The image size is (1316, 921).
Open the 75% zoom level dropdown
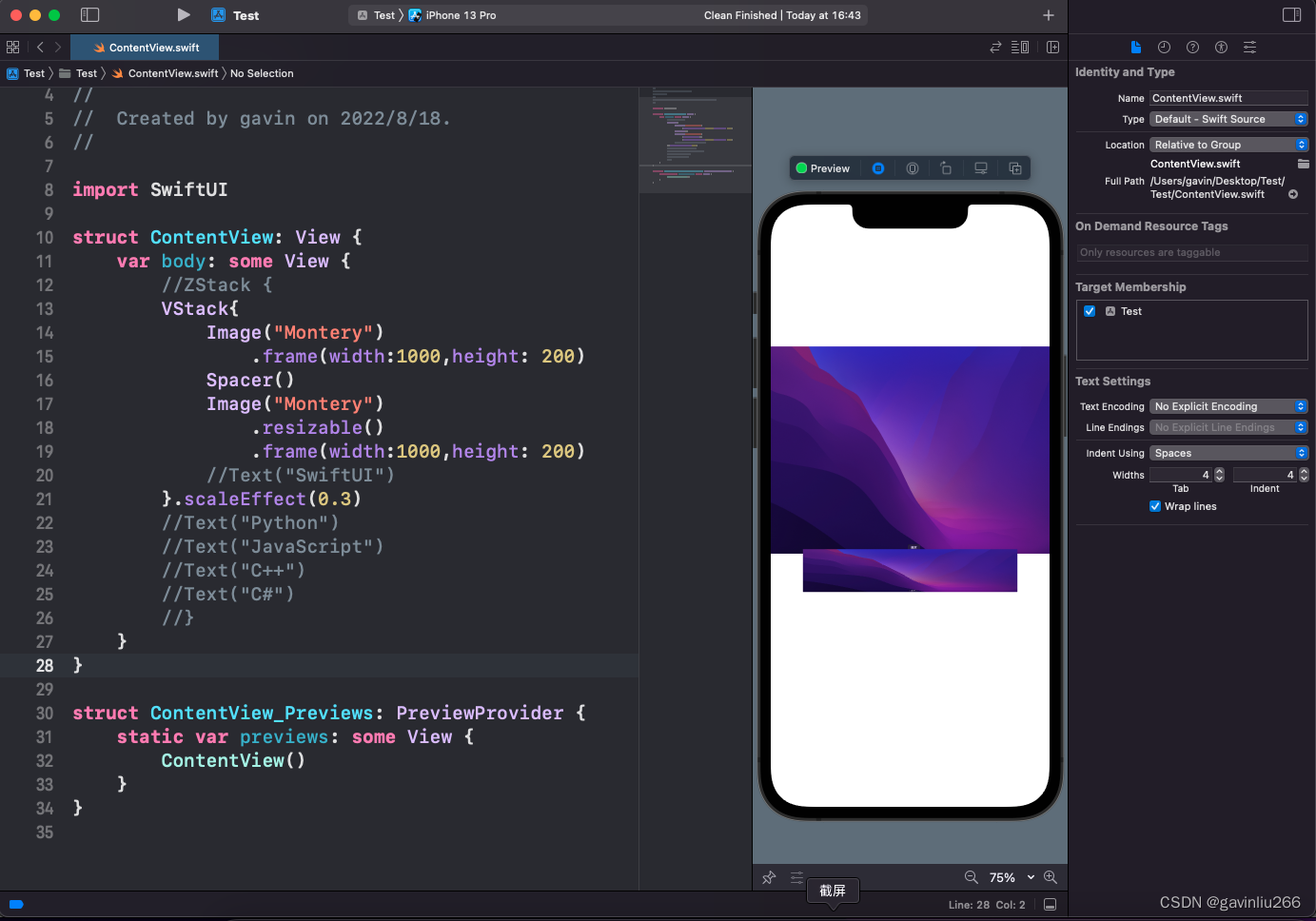point(1012,877)
